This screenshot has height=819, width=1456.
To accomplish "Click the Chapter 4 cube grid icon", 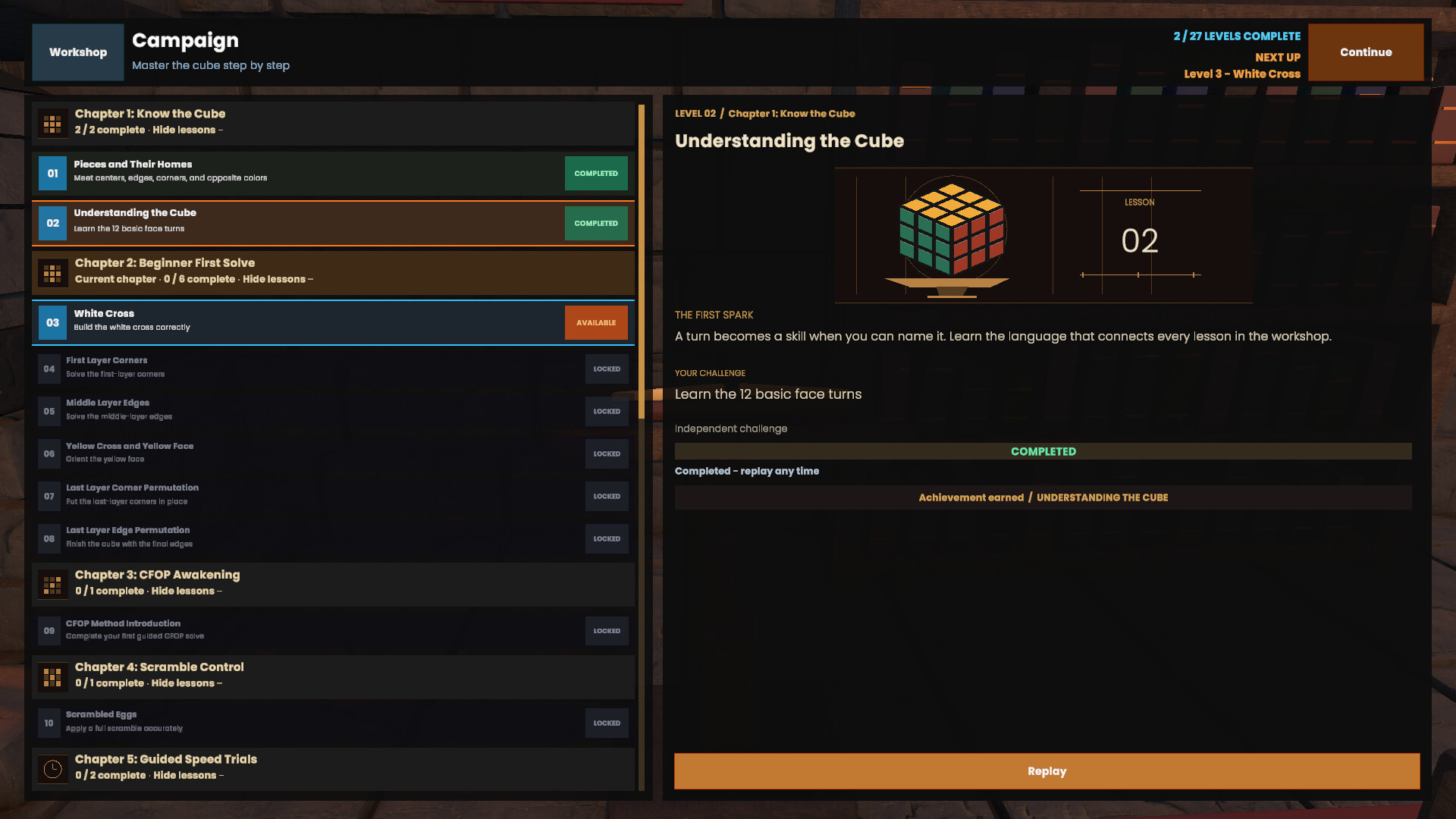I will click(52, 678).
